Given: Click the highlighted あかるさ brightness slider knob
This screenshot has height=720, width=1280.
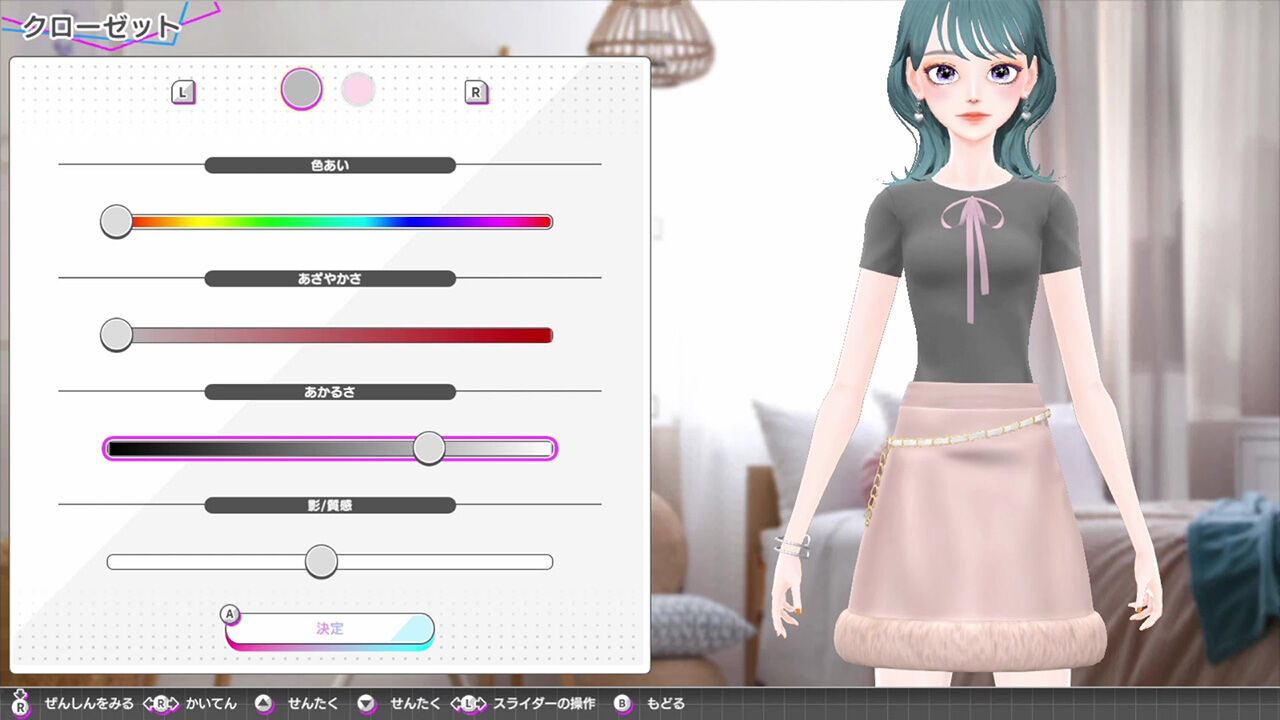Looking at the screenshot, I should (x=428, y=448).
